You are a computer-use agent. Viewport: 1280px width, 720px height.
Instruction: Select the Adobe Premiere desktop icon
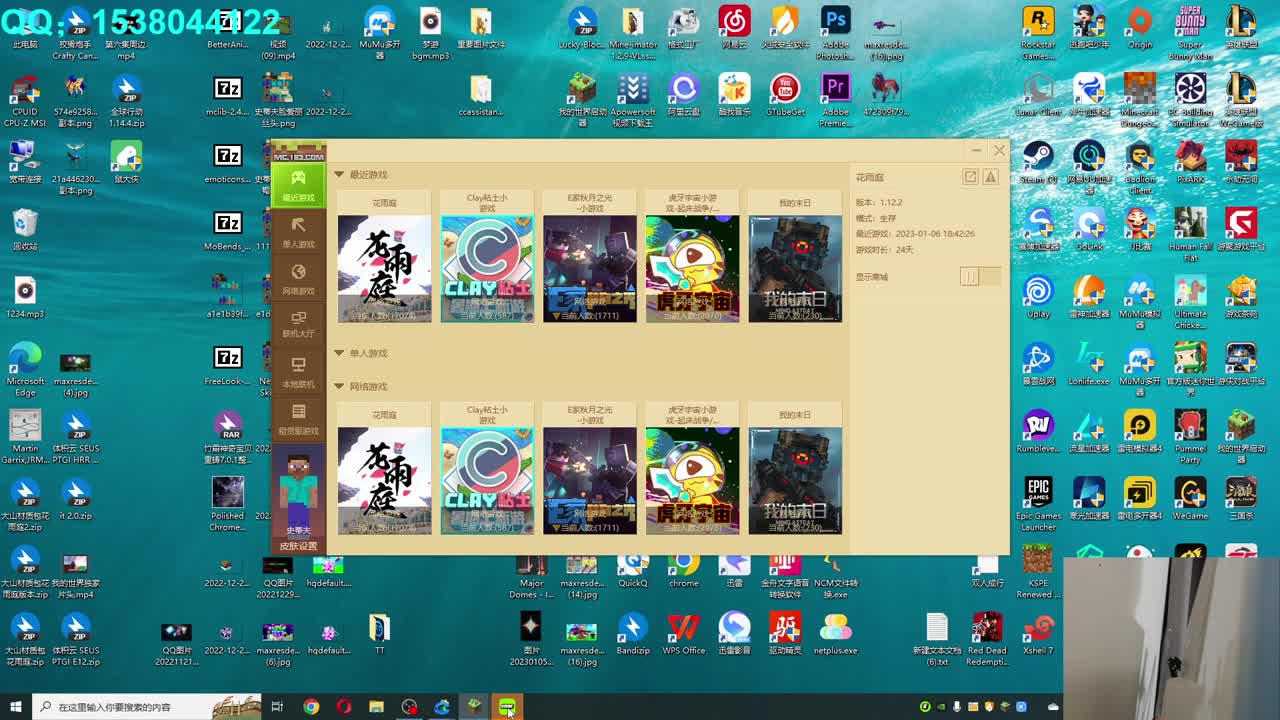pyautogui.click(x=835, y=100)
